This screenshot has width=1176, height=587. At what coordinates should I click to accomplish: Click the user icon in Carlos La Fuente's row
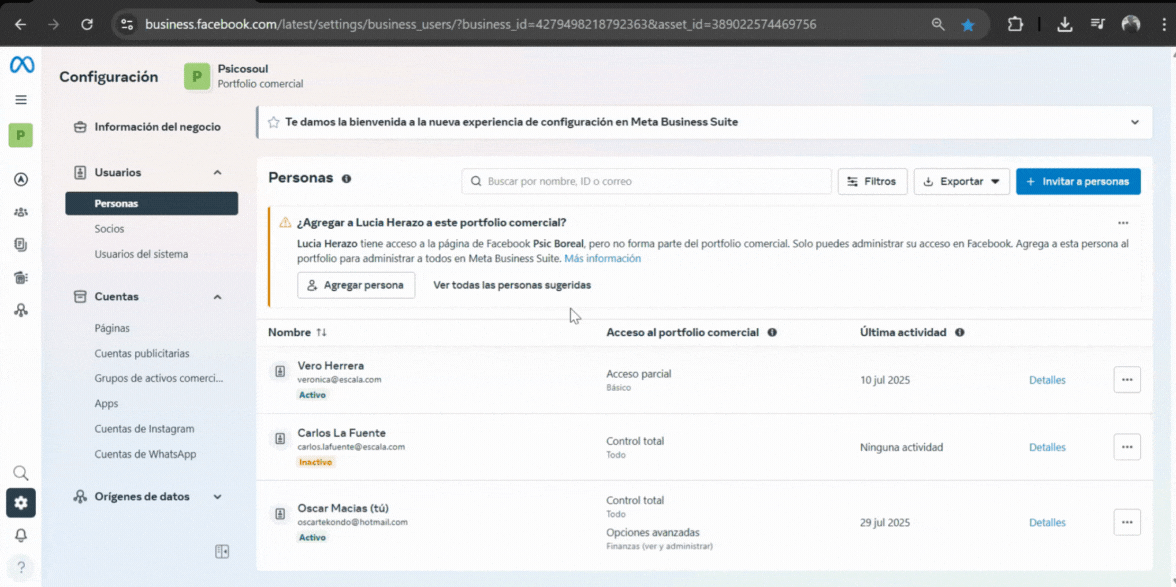(280, 439)
